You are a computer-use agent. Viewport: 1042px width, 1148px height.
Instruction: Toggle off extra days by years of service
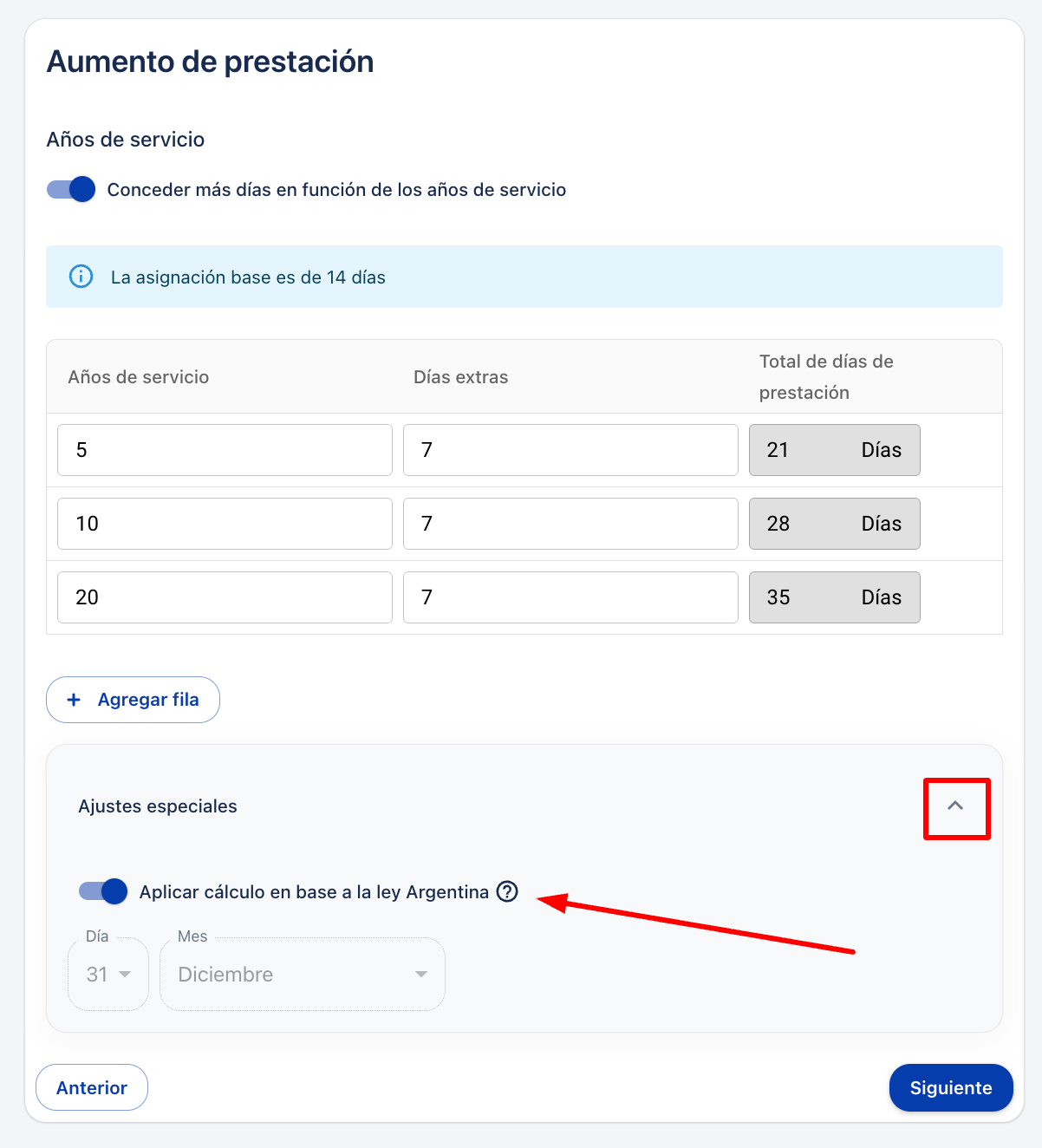tap(71, 189)
